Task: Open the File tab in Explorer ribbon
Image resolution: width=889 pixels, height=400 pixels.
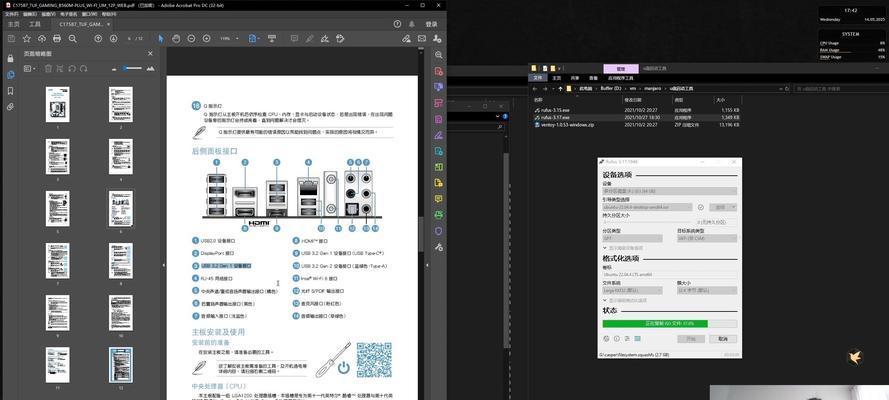Action: [537, 78]
